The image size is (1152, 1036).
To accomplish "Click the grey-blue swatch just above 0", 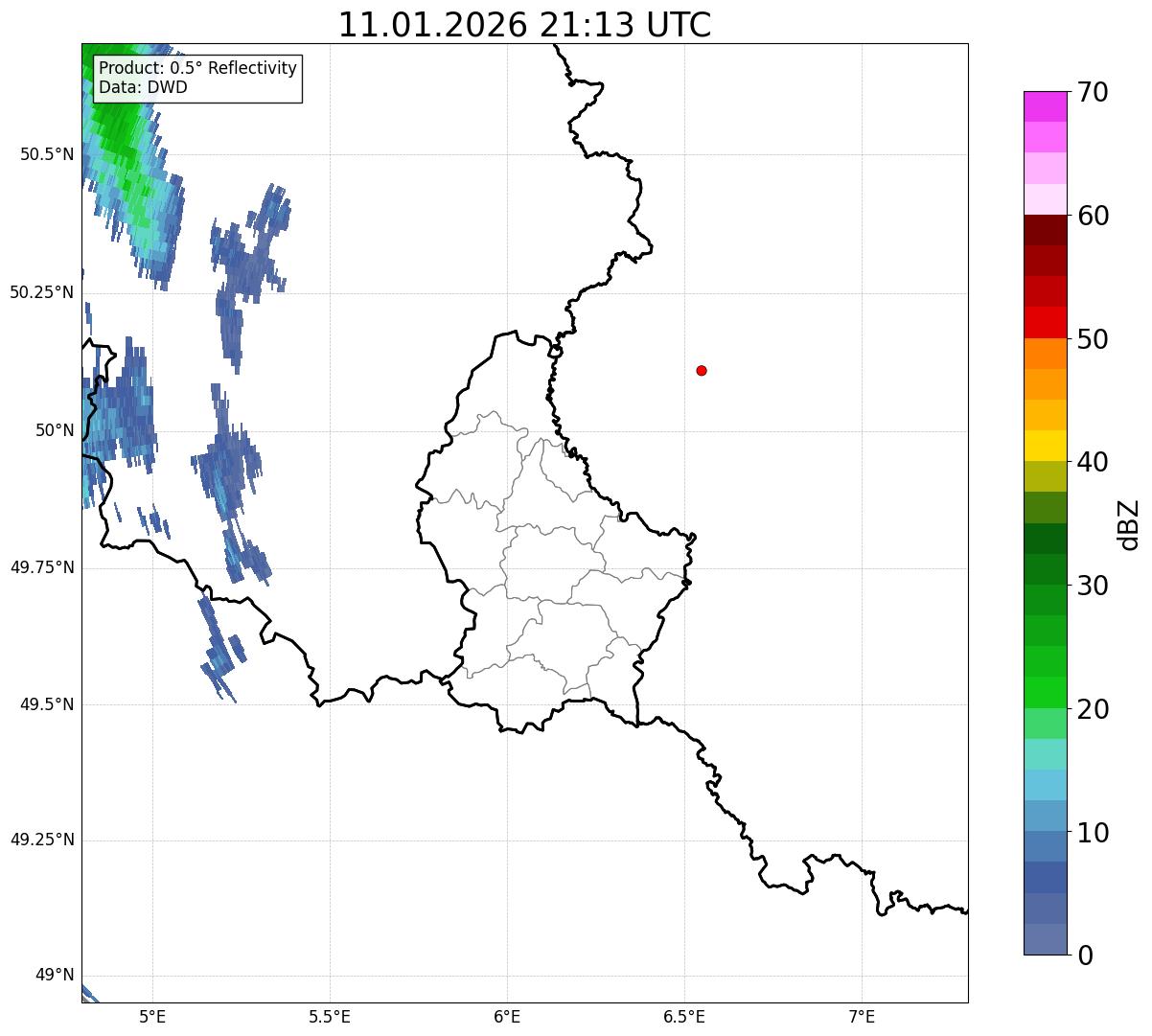I will [x=1045, y=939].
